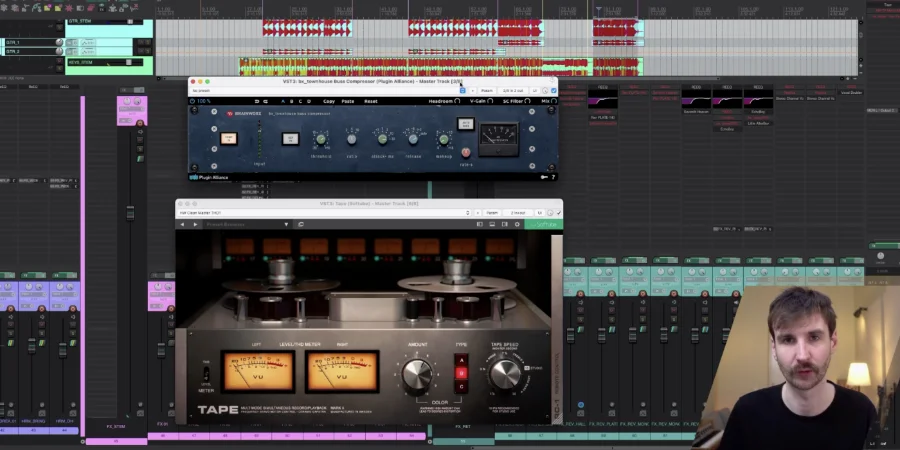The width and height of the screenshot is (900, 450).
Task: Select settings slot C in bx_townhouse
Action: (x=300, y=101)
